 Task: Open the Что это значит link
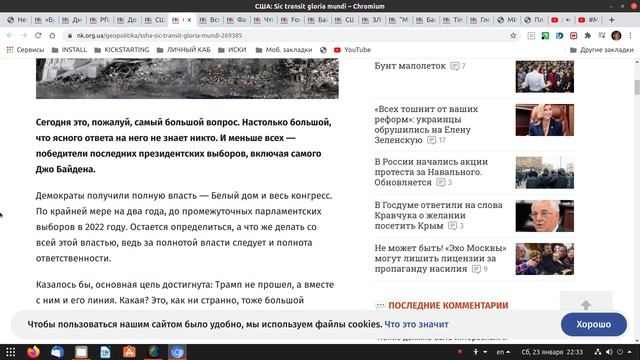point(416,324)
